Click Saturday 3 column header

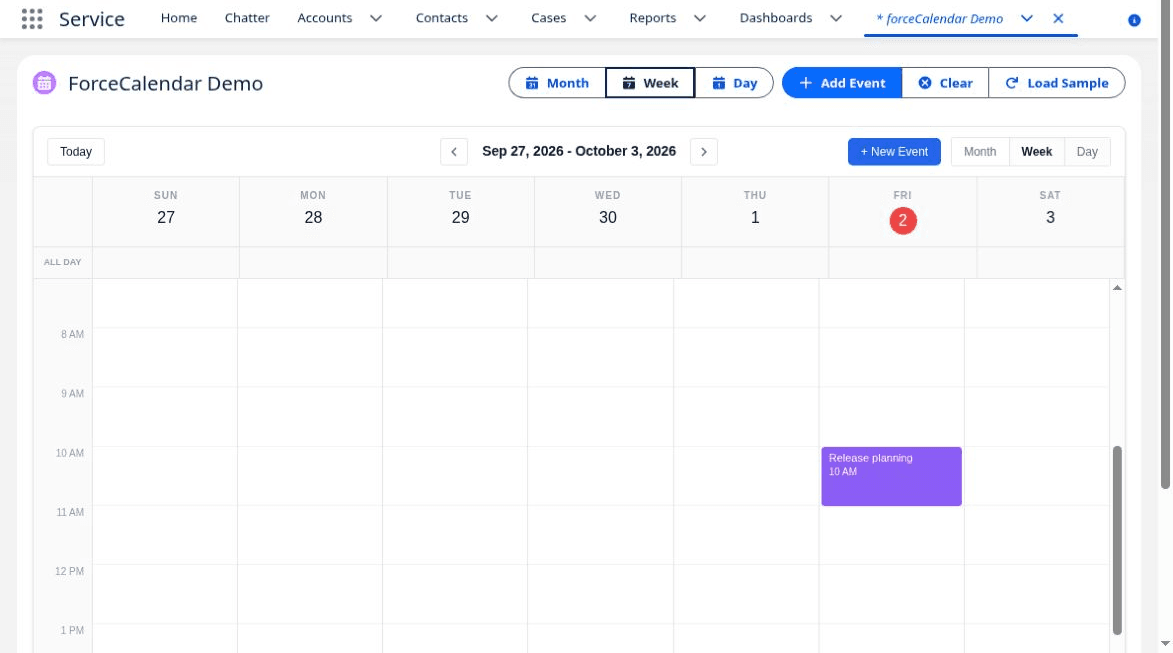pos(1050,212)
